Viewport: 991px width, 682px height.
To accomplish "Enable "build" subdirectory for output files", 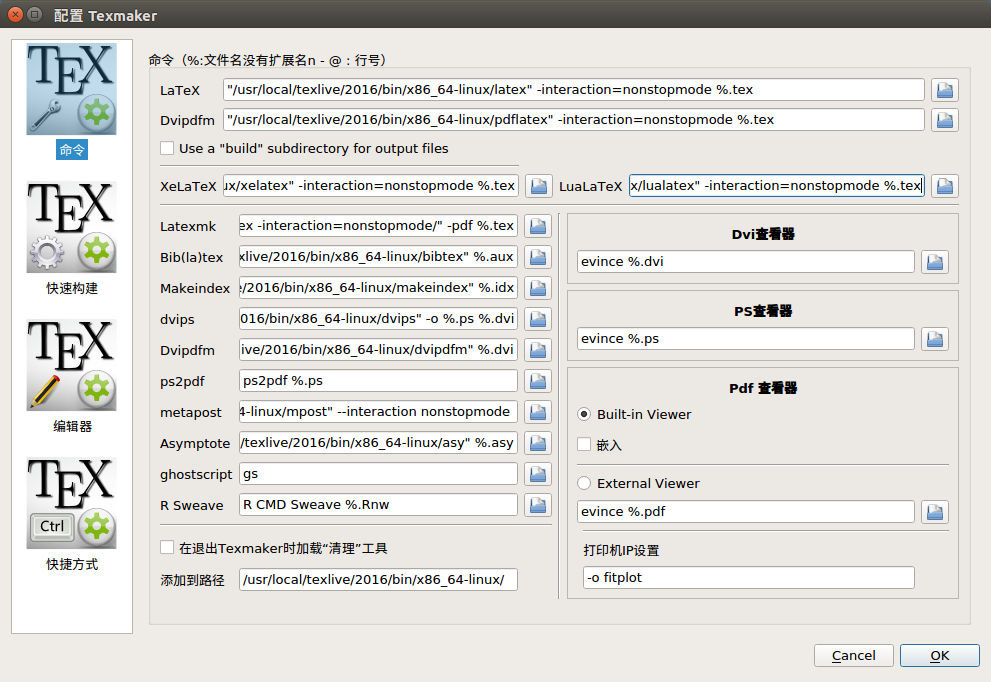I will (167, 148).
